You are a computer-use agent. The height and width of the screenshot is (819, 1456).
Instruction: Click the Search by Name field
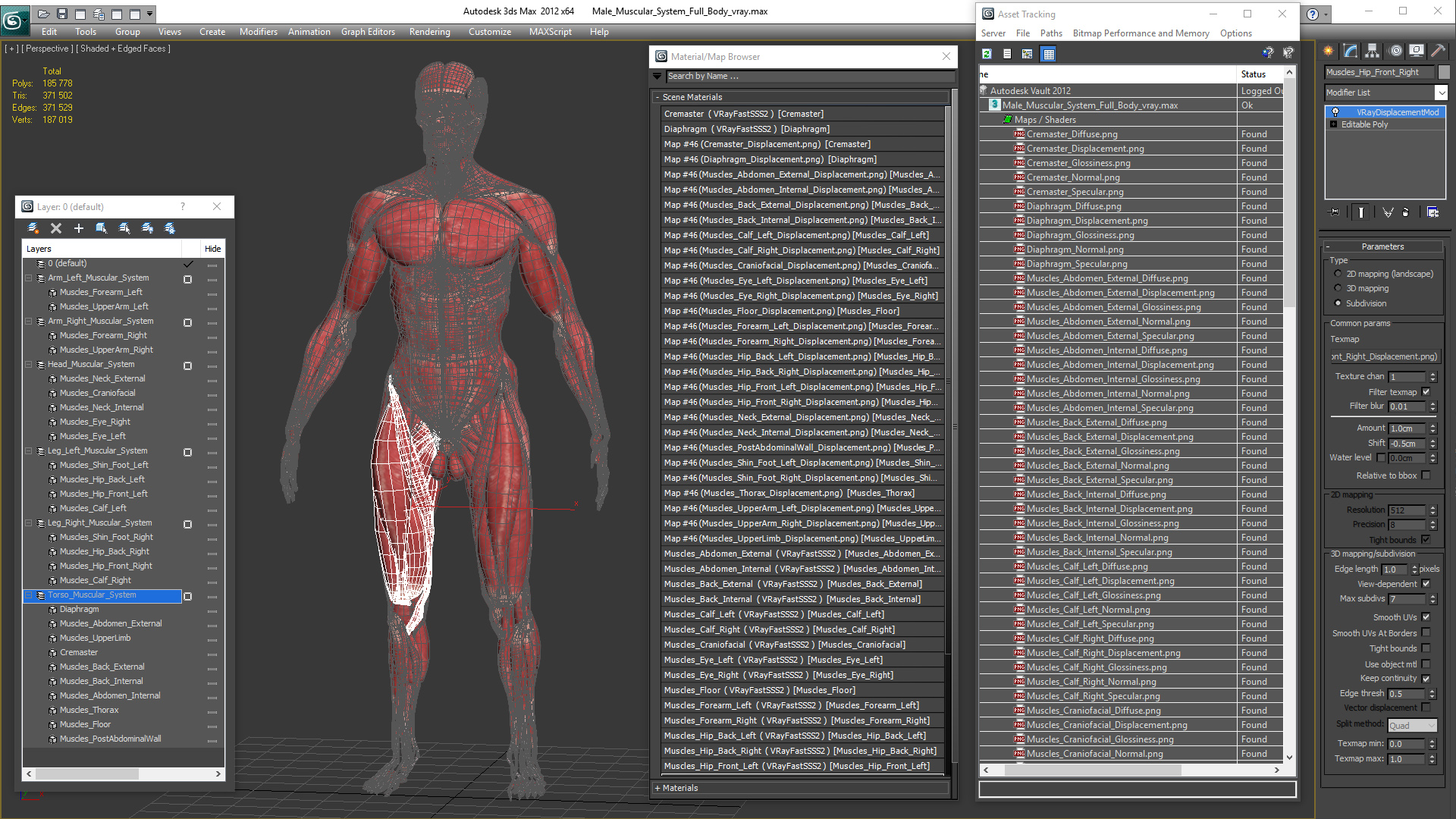point(809,76)
